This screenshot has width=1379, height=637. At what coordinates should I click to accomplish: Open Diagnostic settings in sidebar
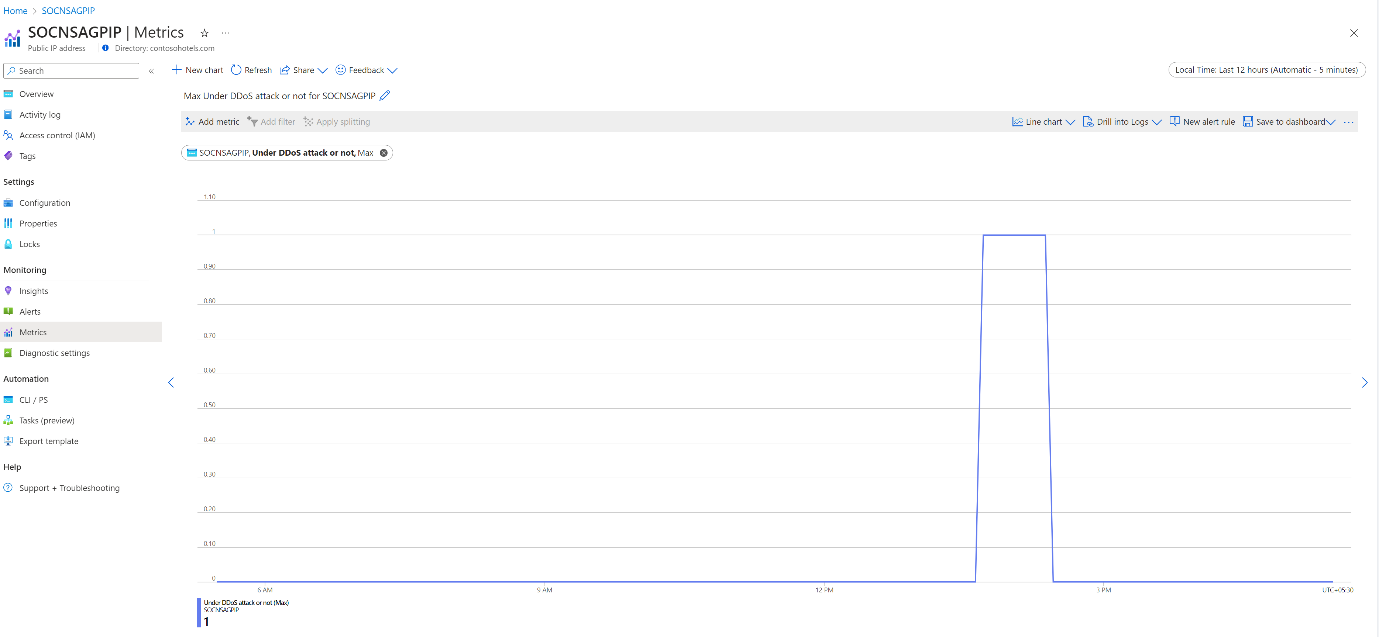(54, 353)
